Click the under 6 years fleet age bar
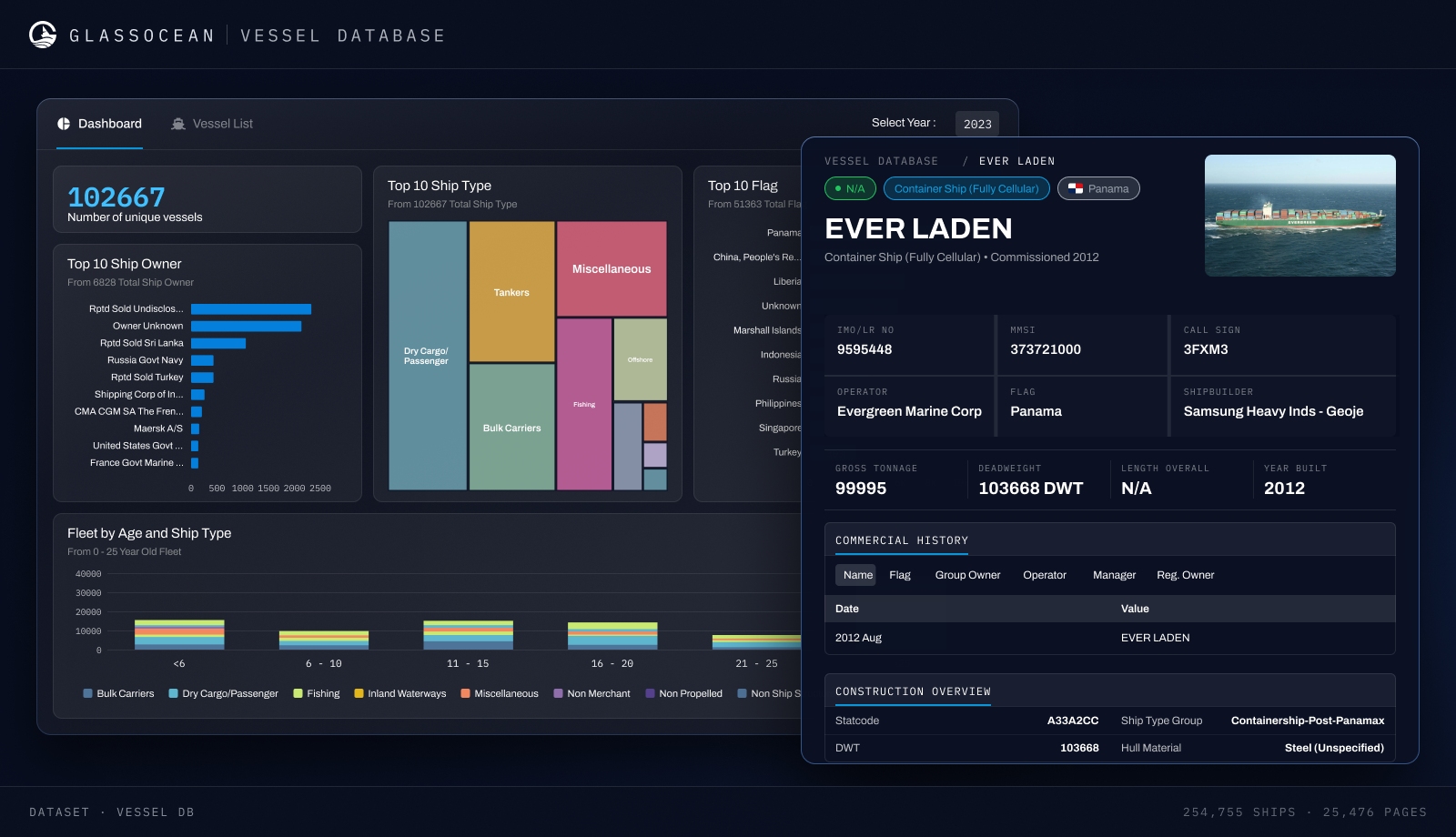This screenshot has height=837, width=1456. coord(179,634)
